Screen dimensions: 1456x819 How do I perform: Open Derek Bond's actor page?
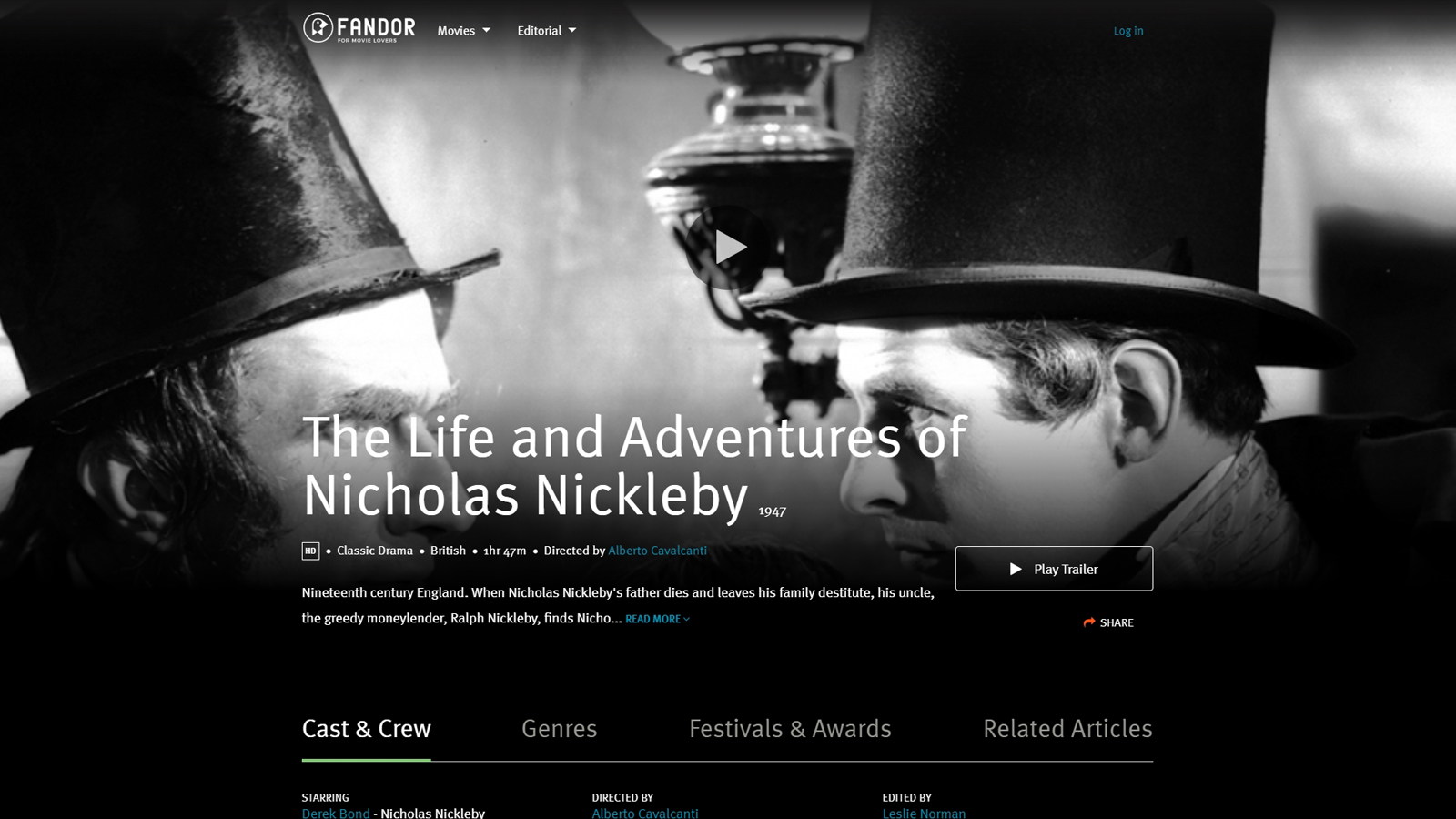pos(336,813)
